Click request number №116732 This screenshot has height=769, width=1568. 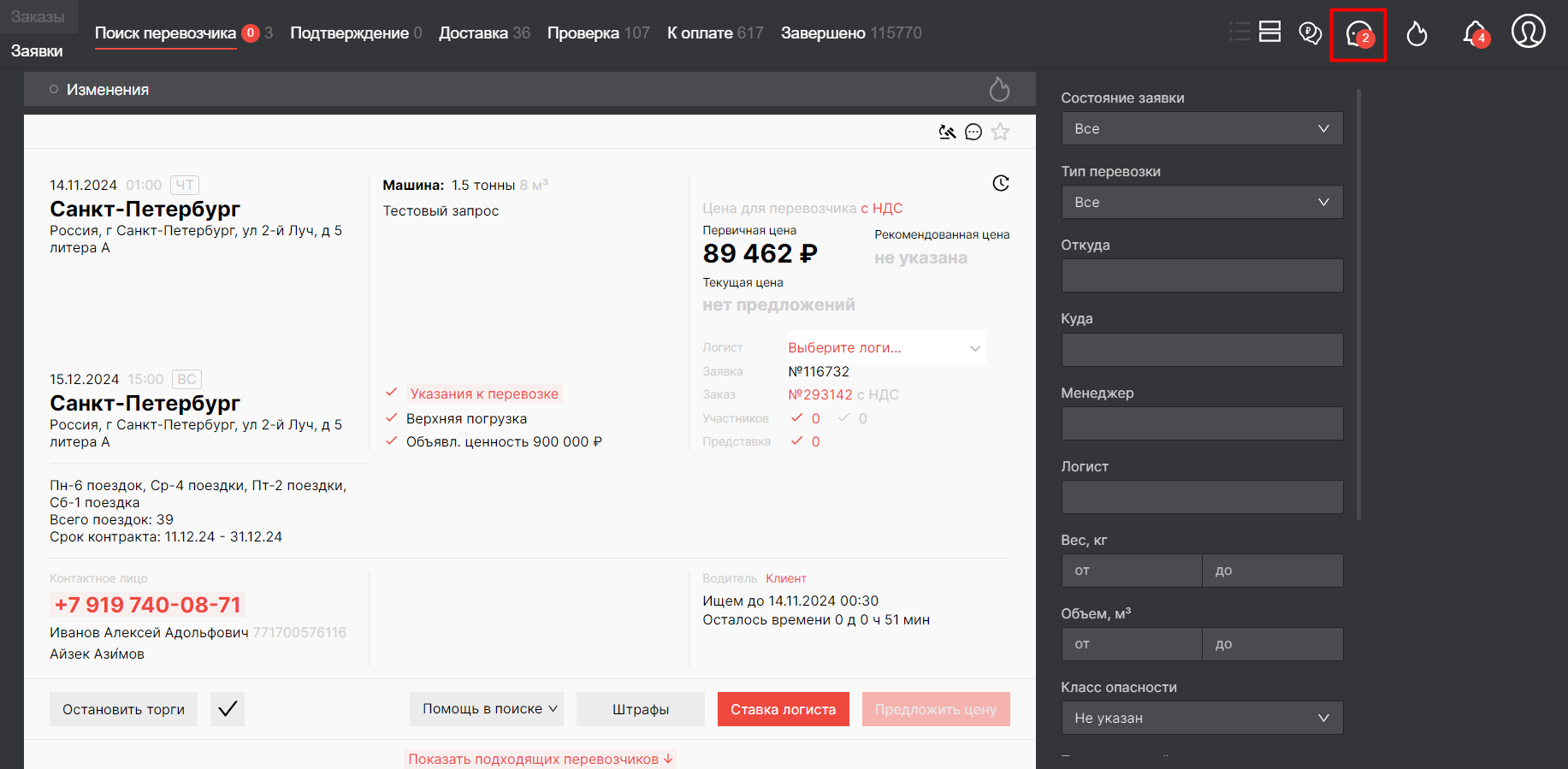819,371
